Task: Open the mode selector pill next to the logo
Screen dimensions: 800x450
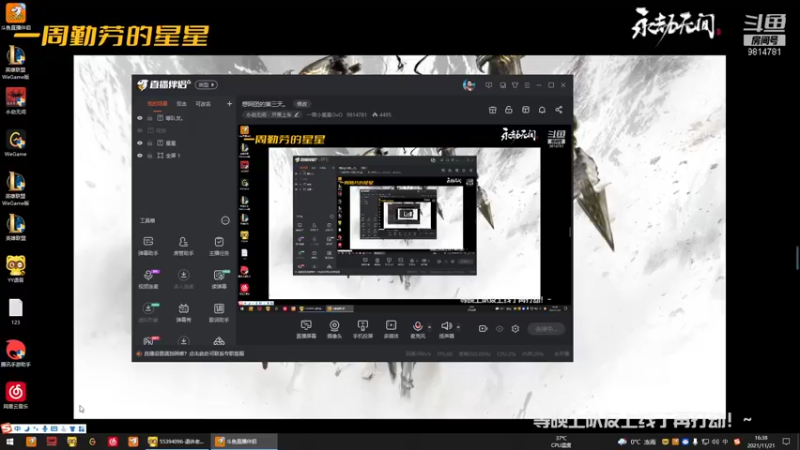Action: tap(206, 85)
